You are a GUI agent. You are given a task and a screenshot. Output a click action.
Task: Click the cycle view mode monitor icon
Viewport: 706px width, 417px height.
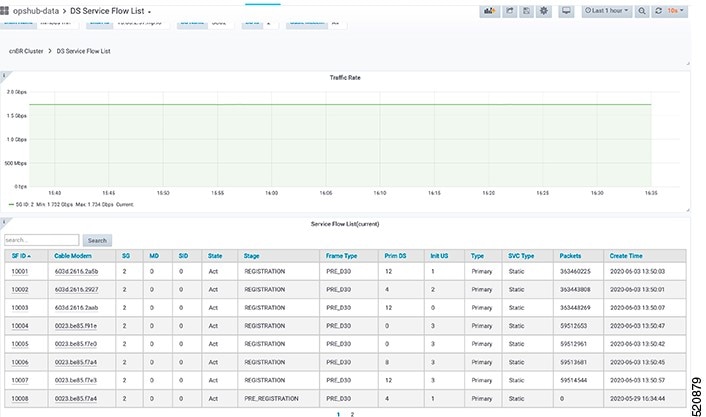coord(566,11)
